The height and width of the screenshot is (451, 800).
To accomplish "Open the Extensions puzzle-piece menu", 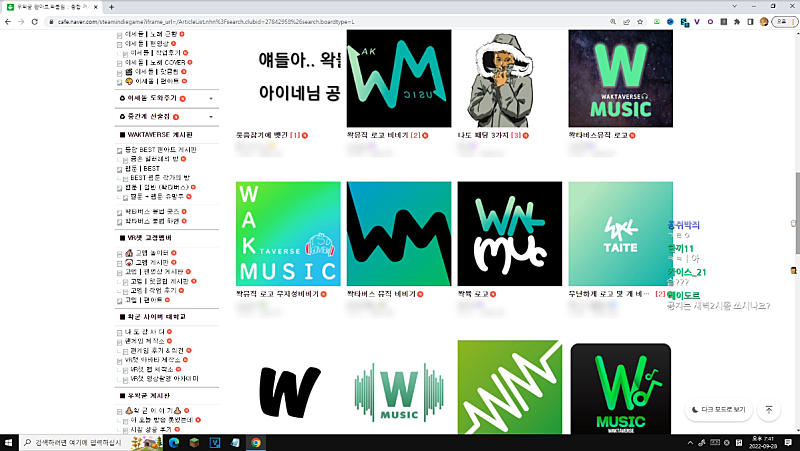I will [737, 22].
